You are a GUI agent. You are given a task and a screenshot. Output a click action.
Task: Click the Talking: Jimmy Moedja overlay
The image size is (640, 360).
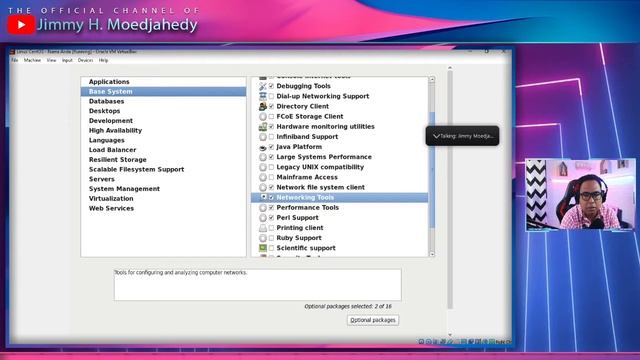(x=462, y=136)
